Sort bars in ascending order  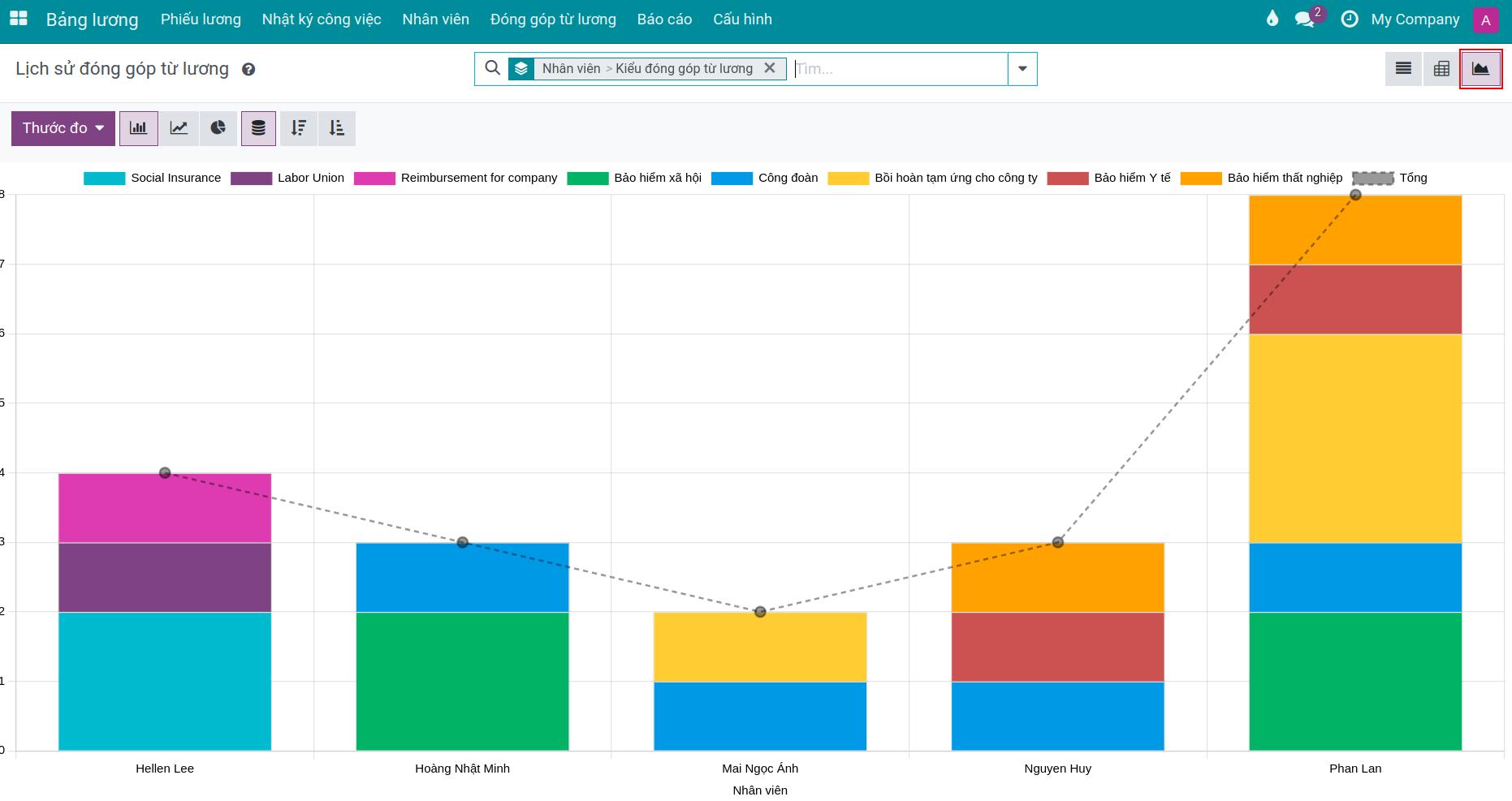click(337, 128)
